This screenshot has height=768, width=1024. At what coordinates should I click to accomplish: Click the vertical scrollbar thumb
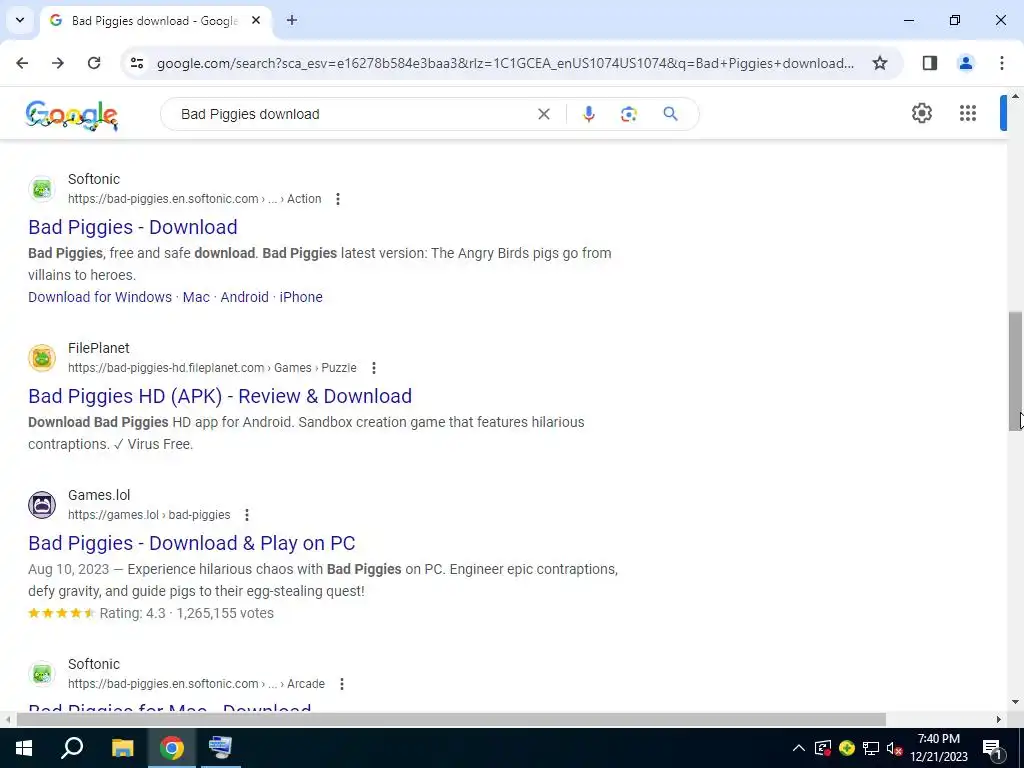tap(1015, 371)
